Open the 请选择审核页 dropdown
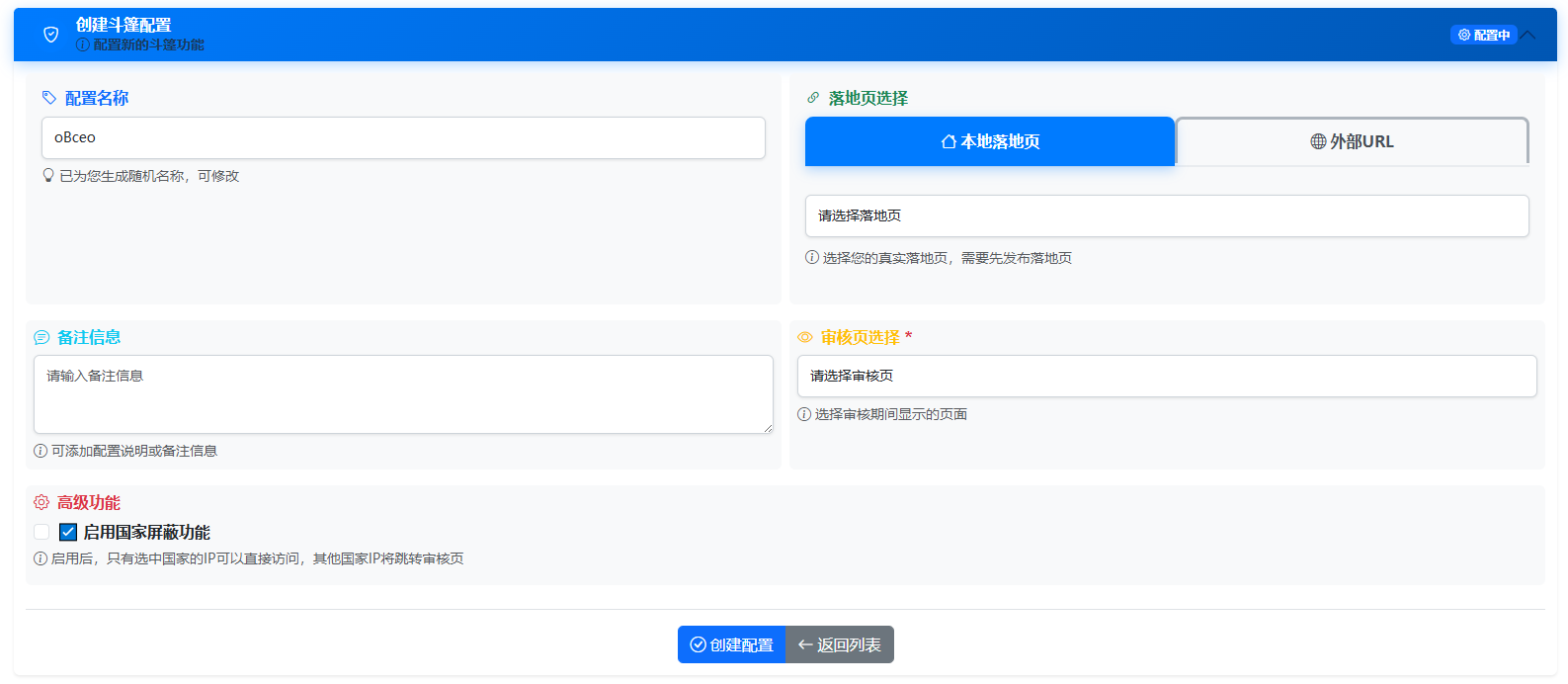This screenshot has height=684, width=1568. click(x=1166, y=376)
